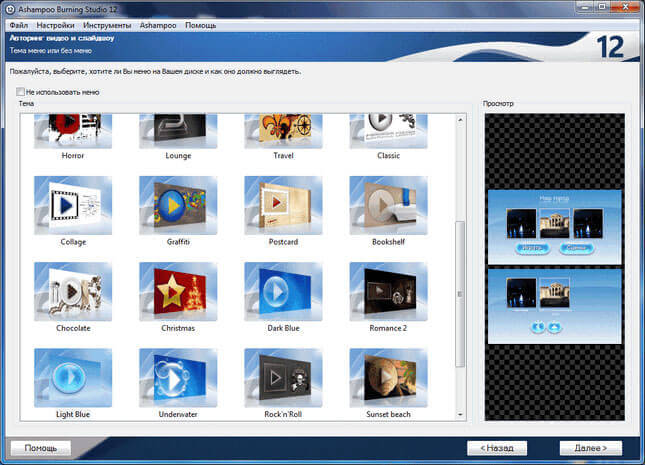Click the Light Blue label text
This screenshot has height=465, width=645.
coord(73,414)
